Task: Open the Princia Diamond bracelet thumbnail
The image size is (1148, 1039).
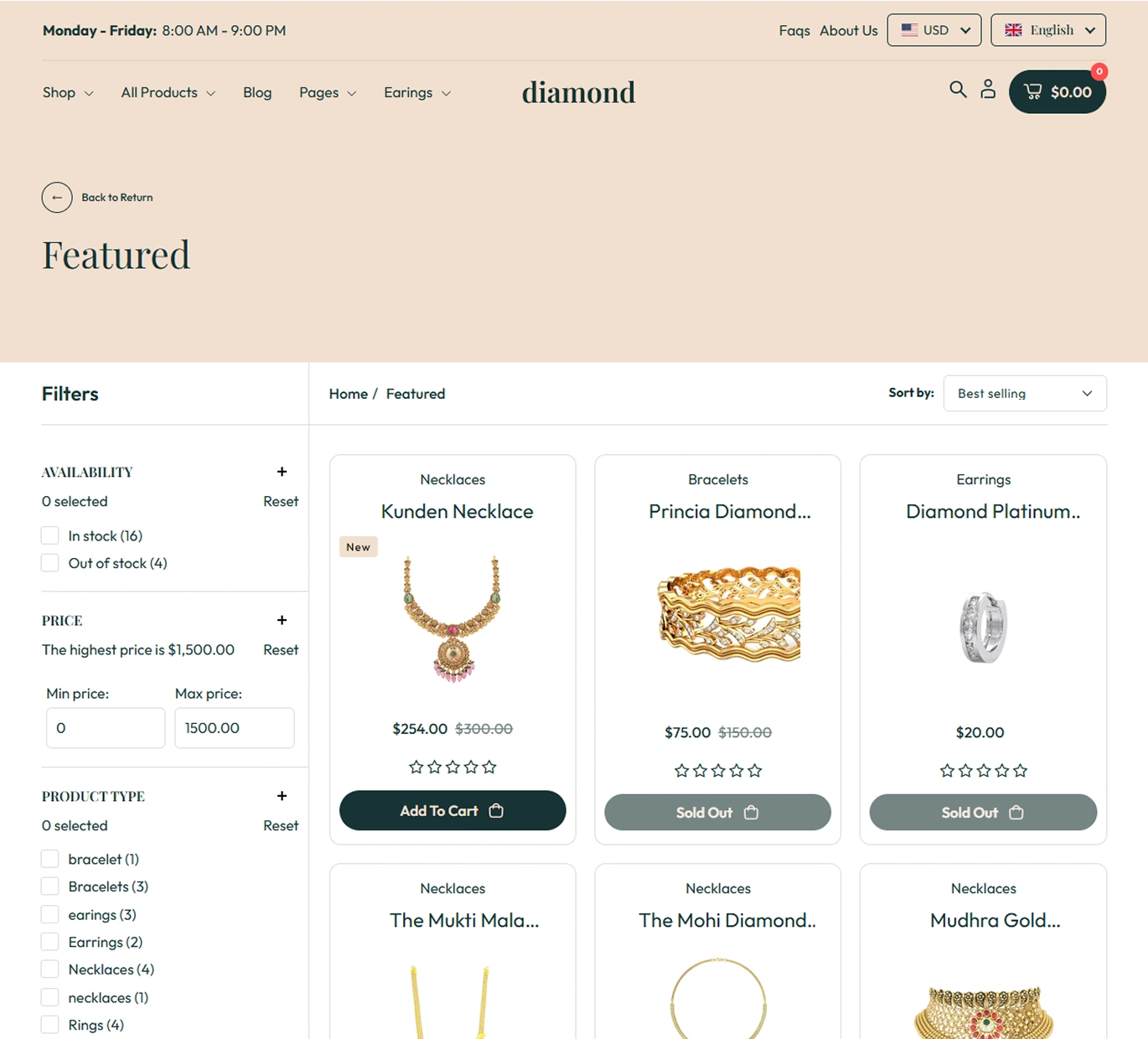Action: 729,614
